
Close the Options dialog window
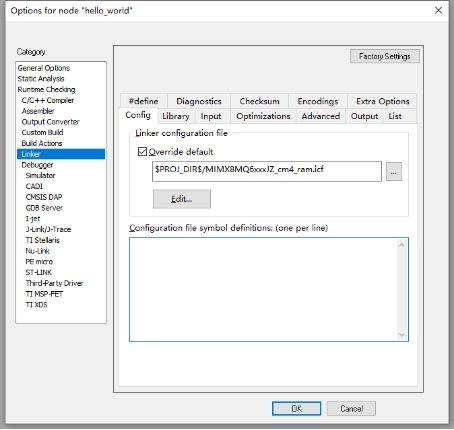(x=438, y=10)
